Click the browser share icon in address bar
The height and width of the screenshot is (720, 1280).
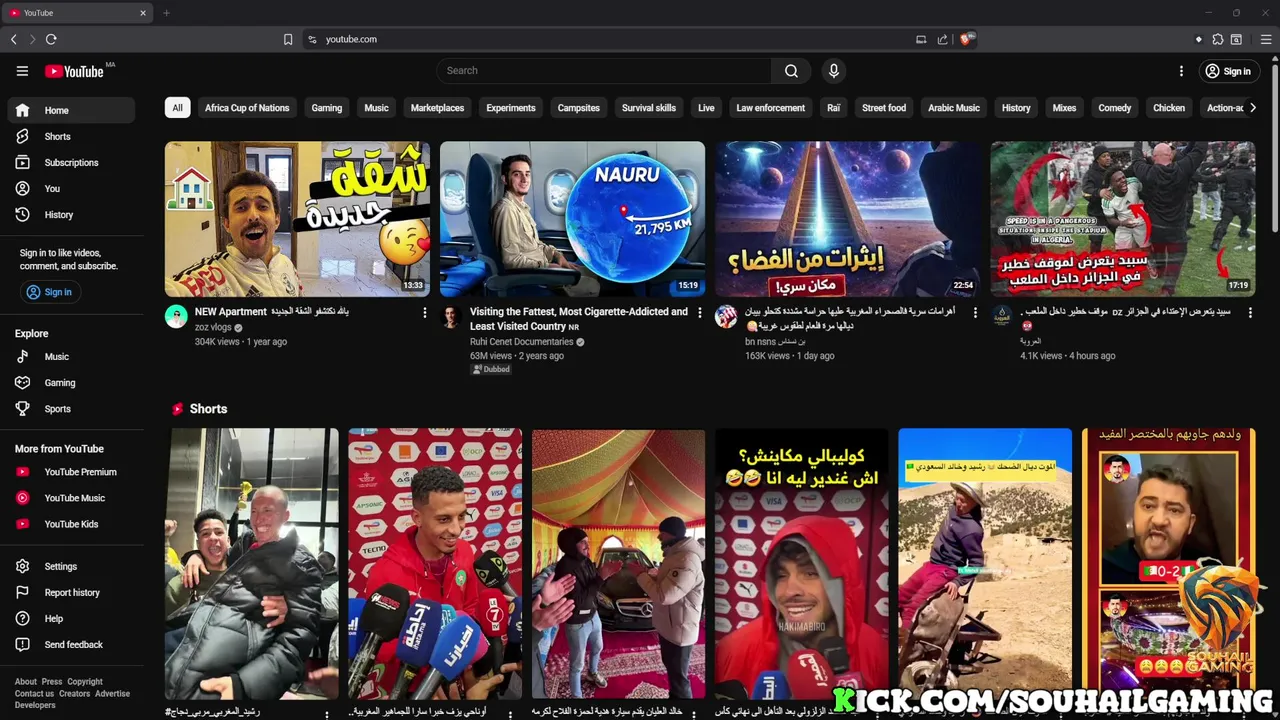pyautogui.click(x=942, y=39)
